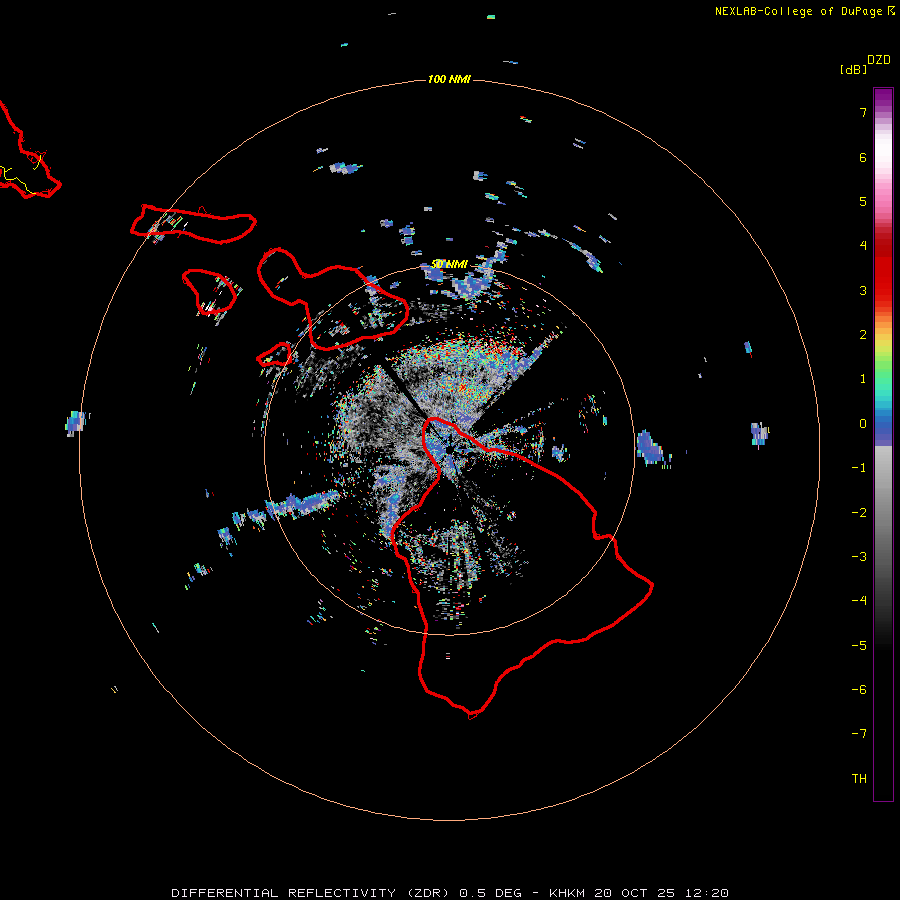900x900 pixels.
Task: Click the 0 value on the color scale
Action: click(x=863, y=424)
